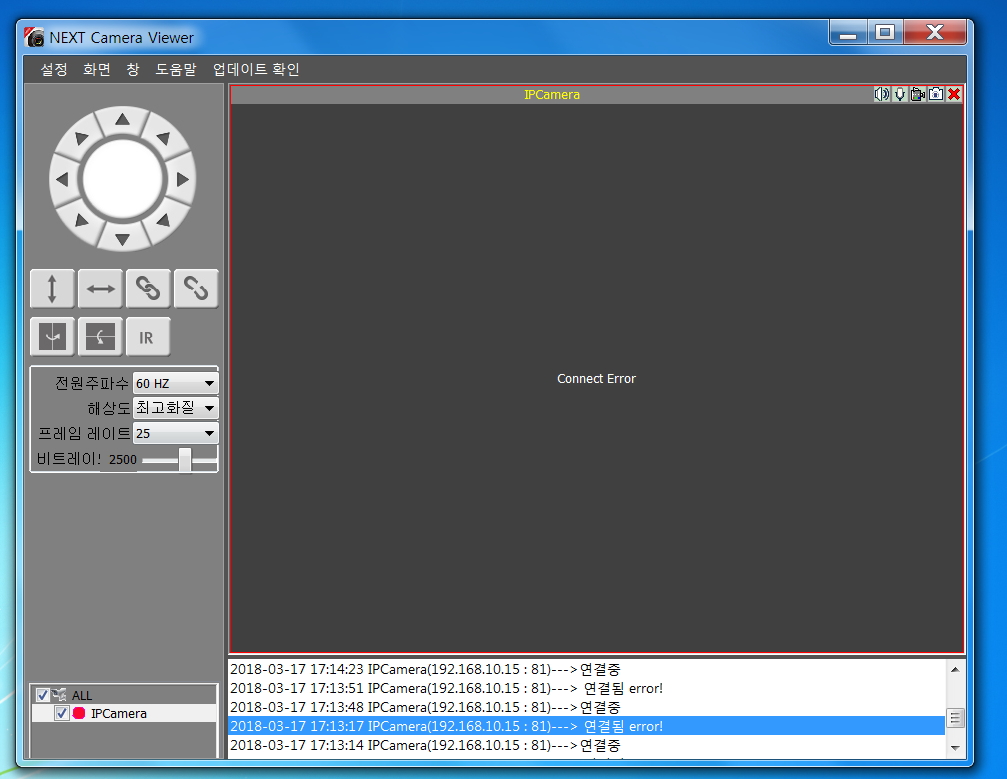The image size is (1007, 779).
Task: Move camera down-right with diagonal PTZ arrow
Action: click(164, 221)
